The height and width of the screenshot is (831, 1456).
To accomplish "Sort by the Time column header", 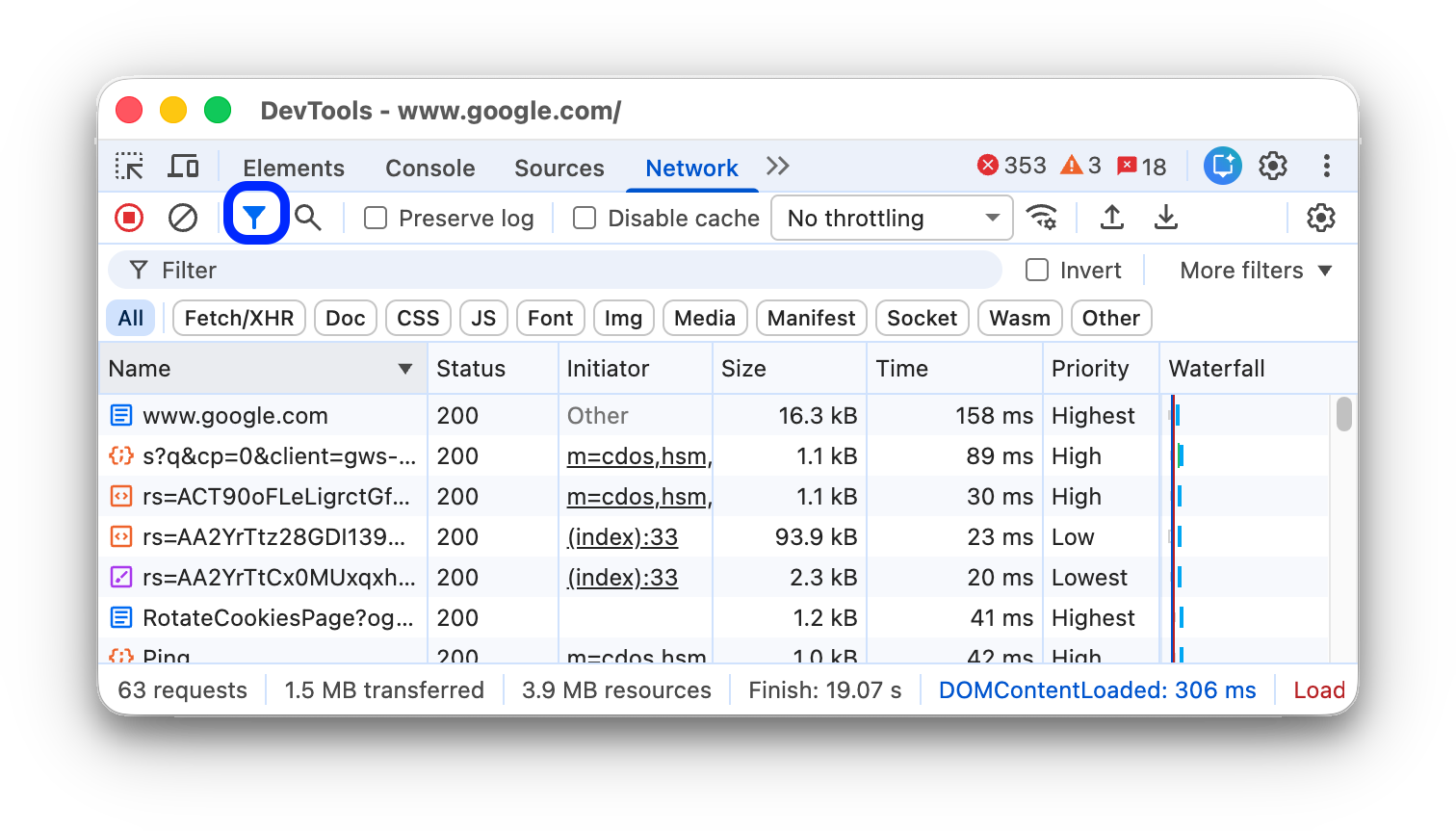I will [954, 369].
